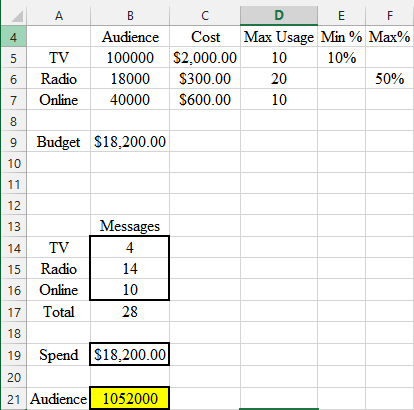Select Online cost cell $600.00

click(205, 100)
